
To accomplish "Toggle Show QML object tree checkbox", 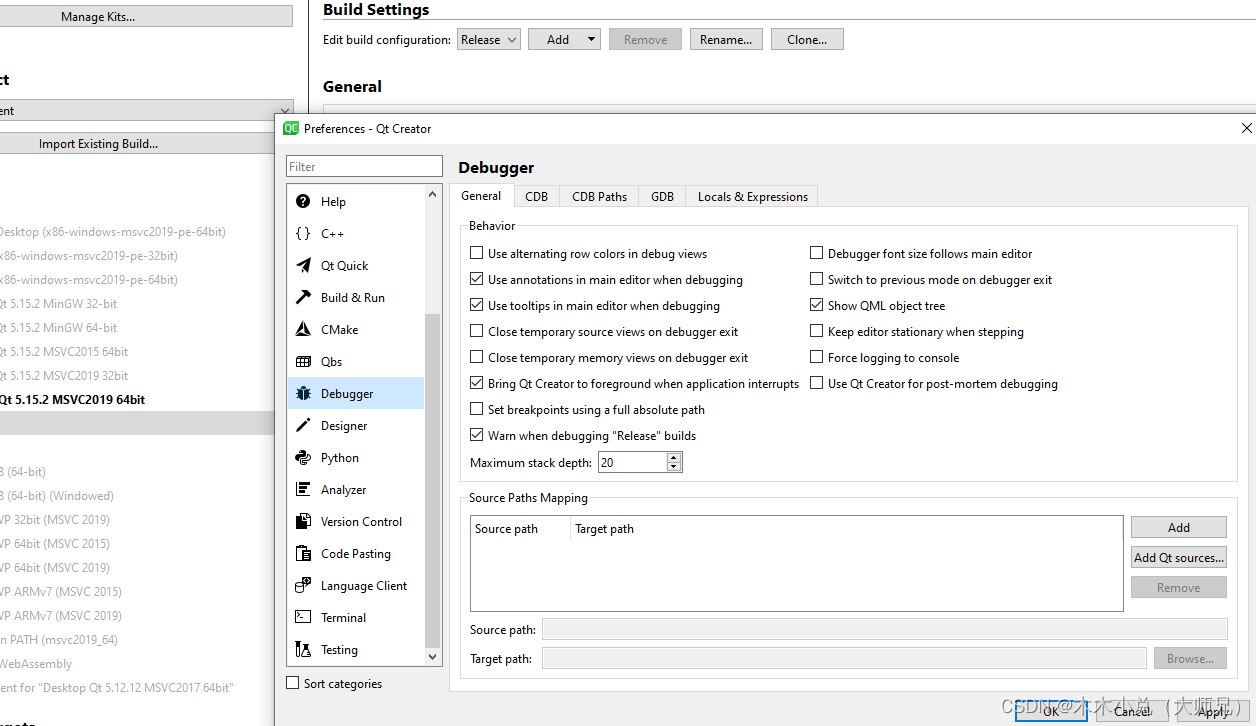I will [x=817, y=306].
